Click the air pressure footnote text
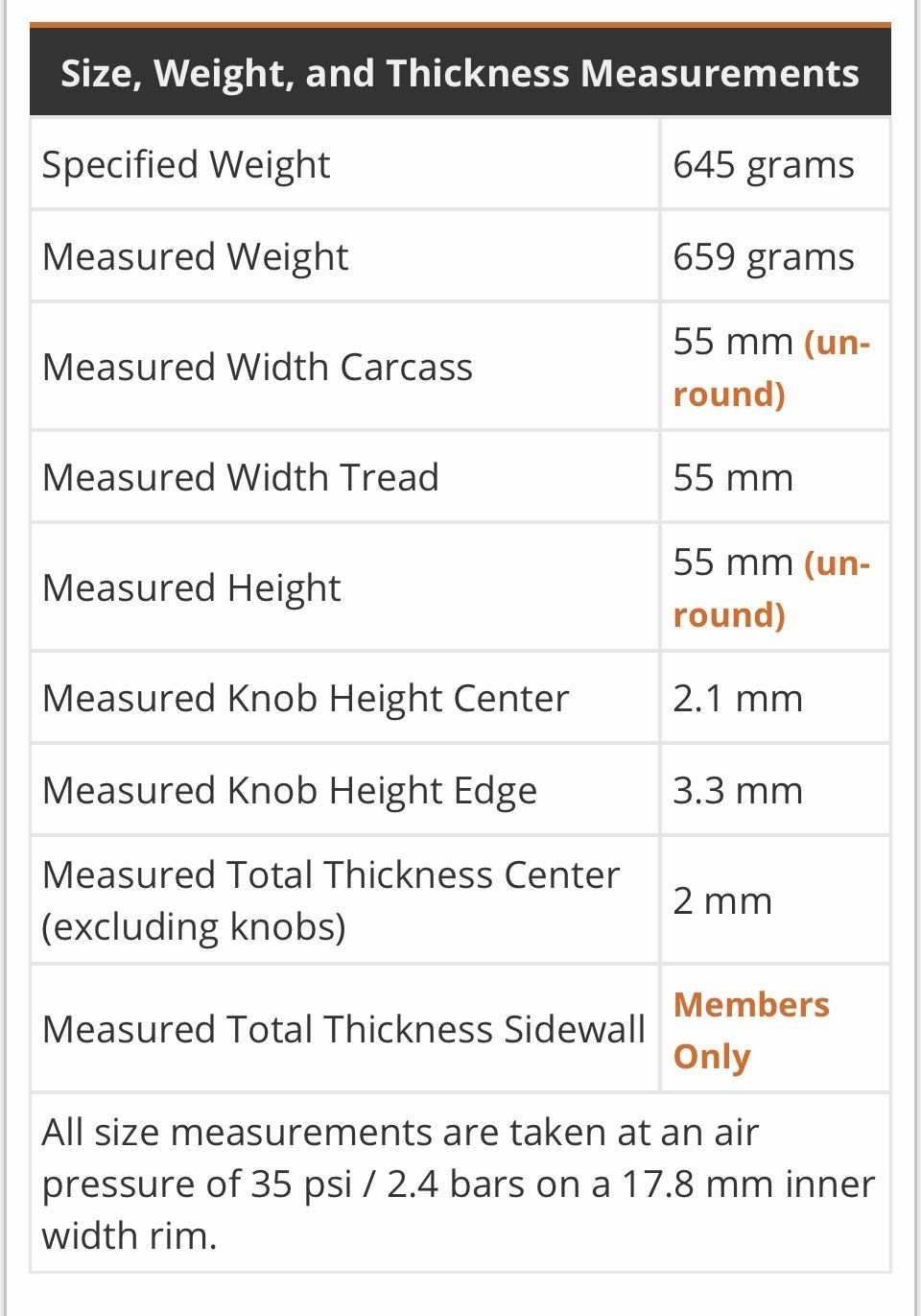The width and height of the screenshot is (921, 1316). coord(458,1184)
